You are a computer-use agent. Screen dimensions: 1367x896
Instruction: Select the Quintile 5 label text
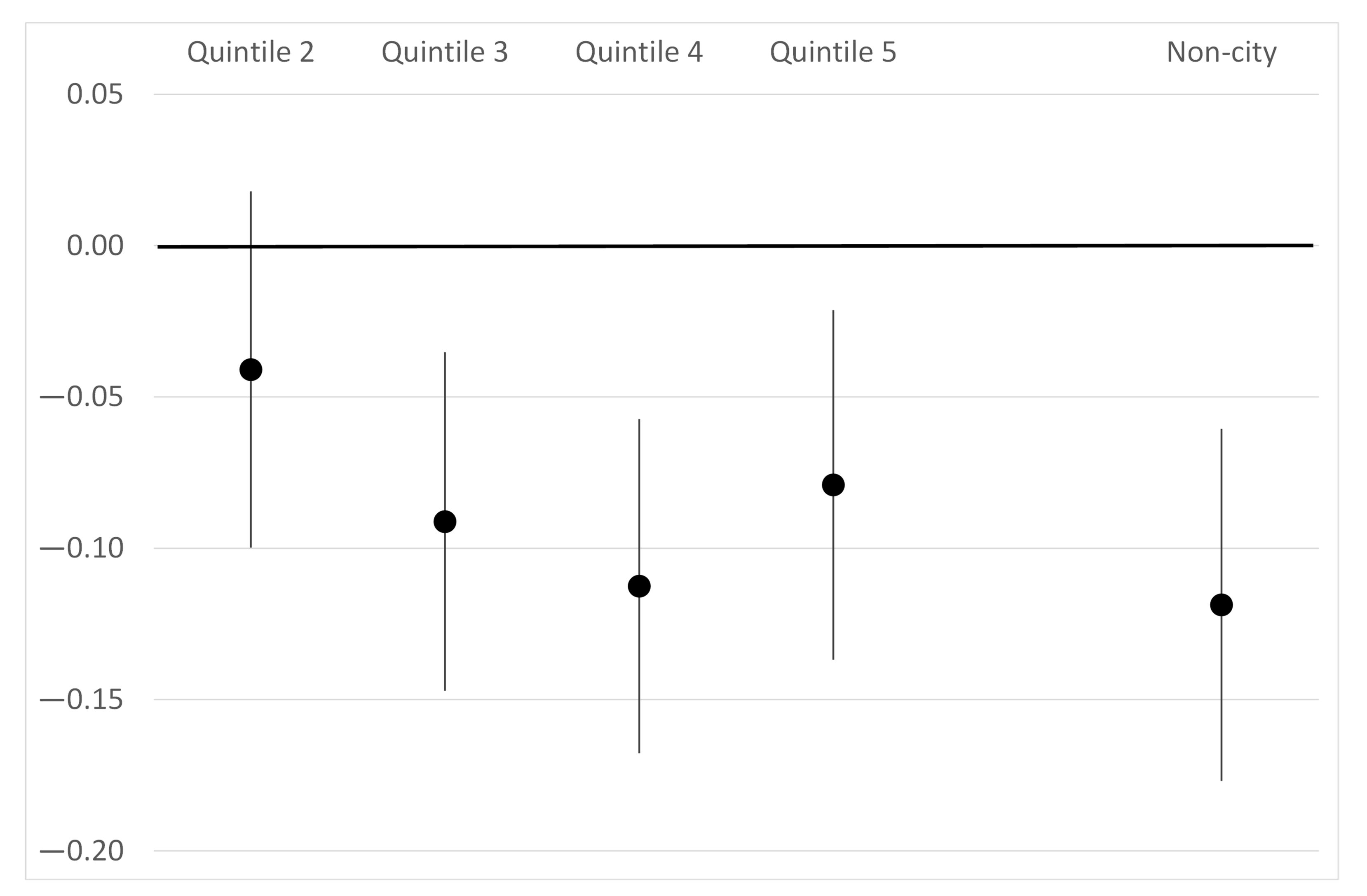833,52
